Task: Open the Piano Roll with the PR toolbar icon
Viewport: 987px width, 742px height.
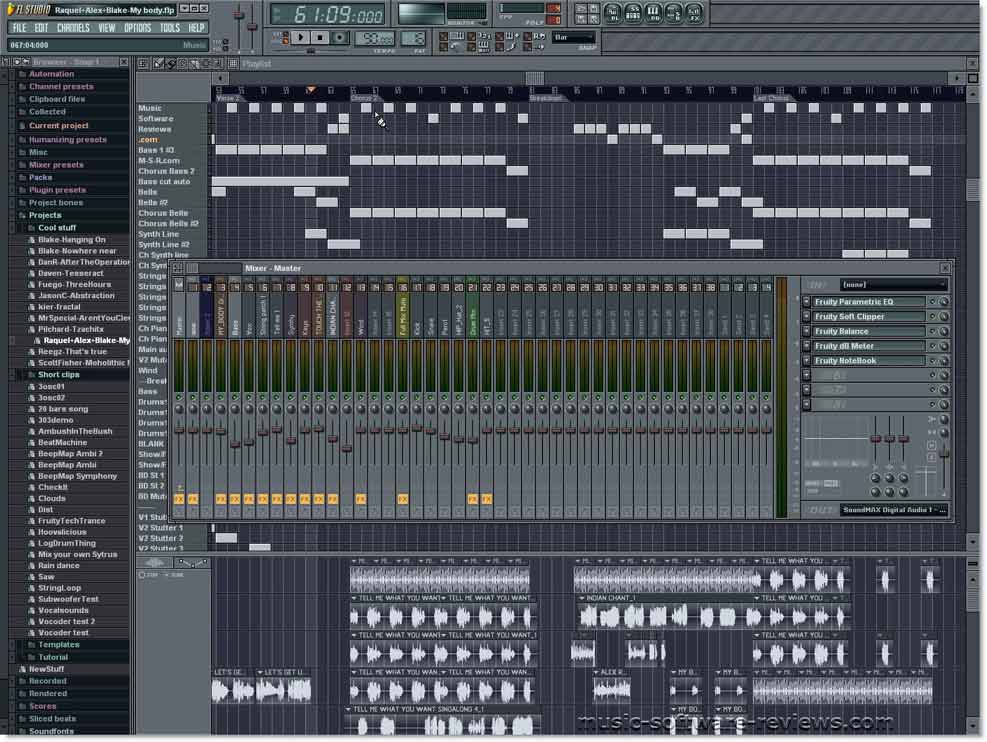Action: [653, 12]
